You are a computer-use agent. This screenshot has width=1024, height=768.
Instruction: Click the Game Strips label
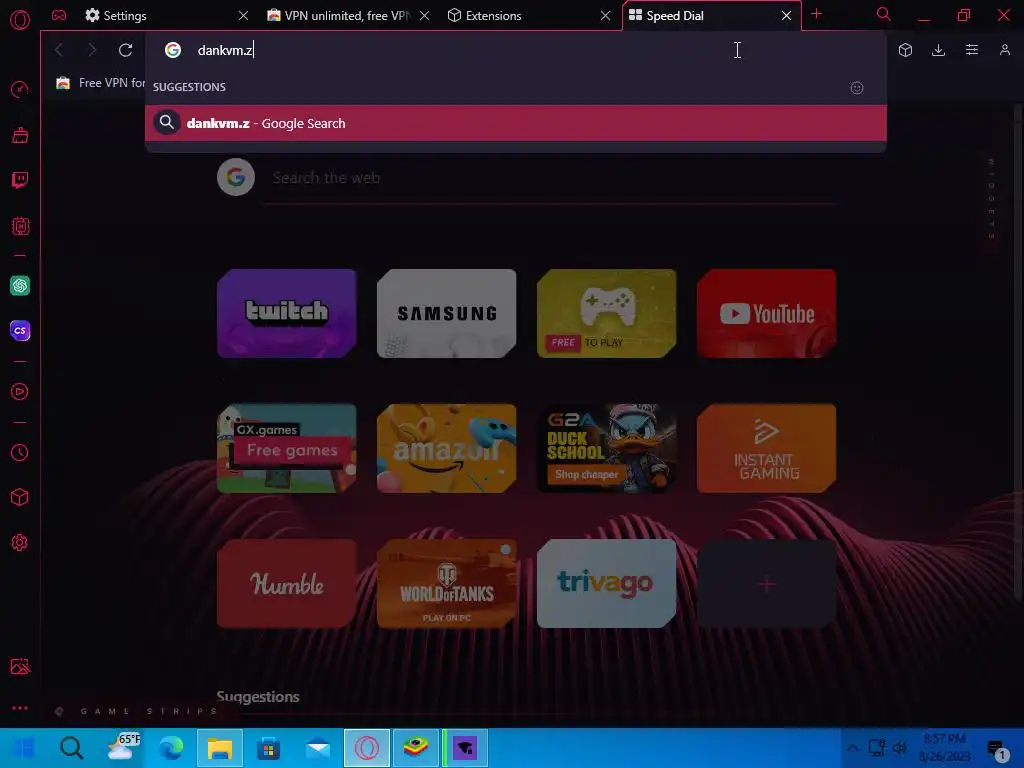point(150,711)
